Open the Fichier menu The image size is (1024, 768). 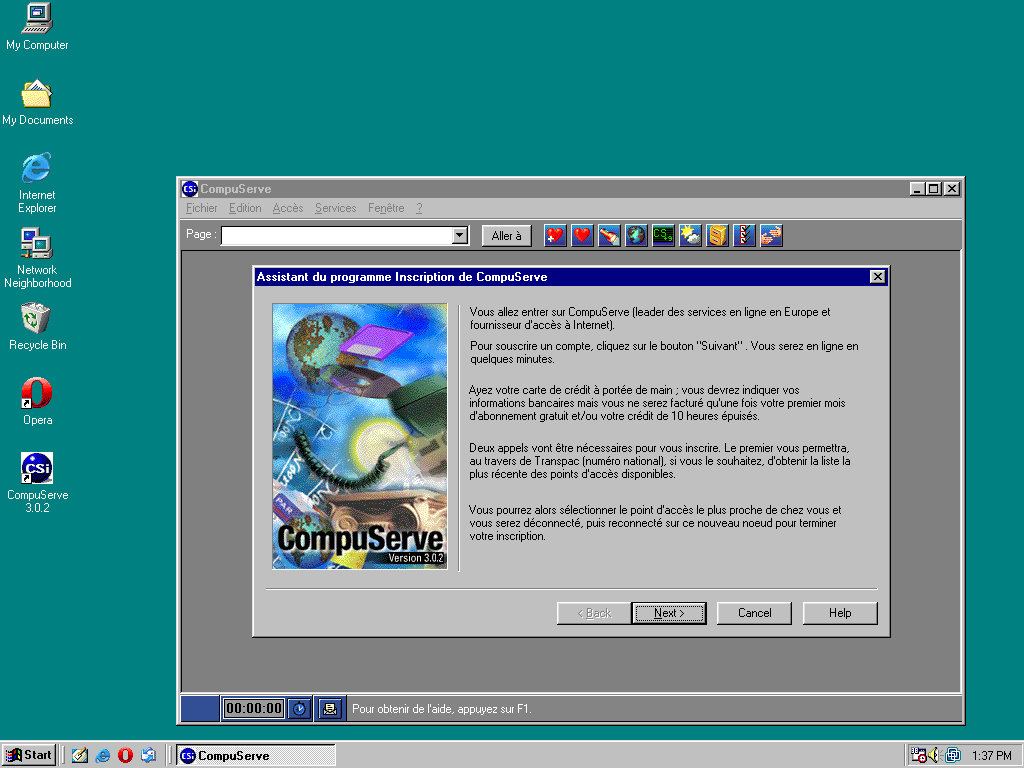201,208
